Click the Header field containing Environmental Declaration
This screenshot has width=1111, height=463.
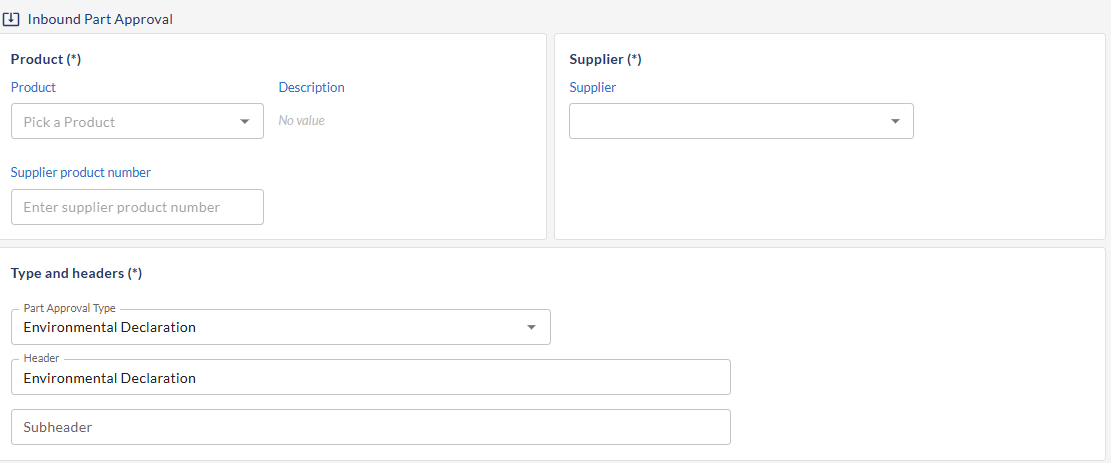tap(370, 378)
